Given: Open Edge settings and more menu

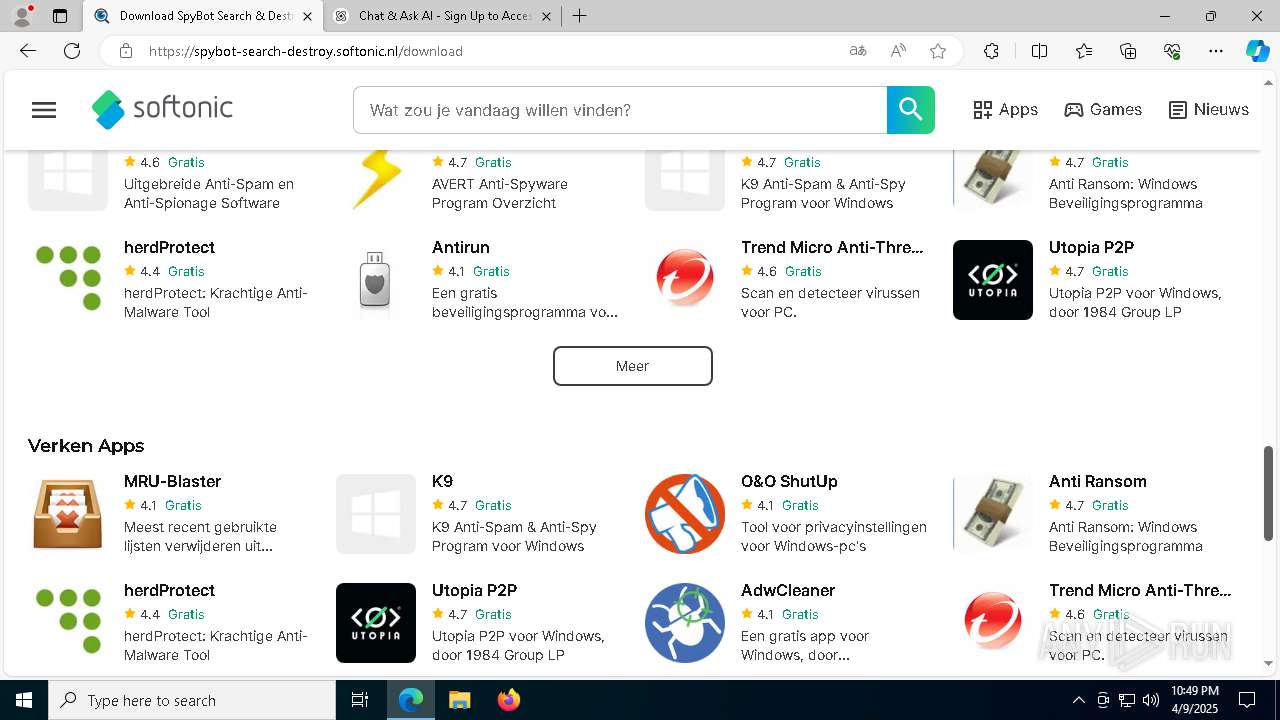Looking at the screenshot, I should (1216, 51).
